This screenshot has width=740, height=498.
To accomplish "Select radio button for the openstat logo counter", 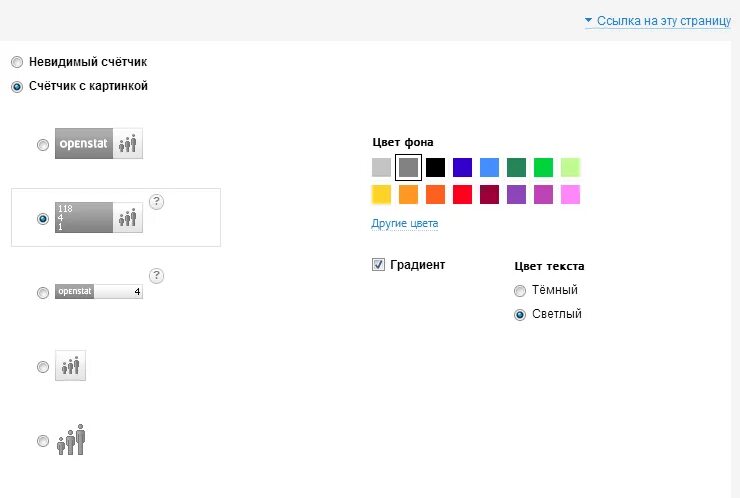I will (42, 145).
